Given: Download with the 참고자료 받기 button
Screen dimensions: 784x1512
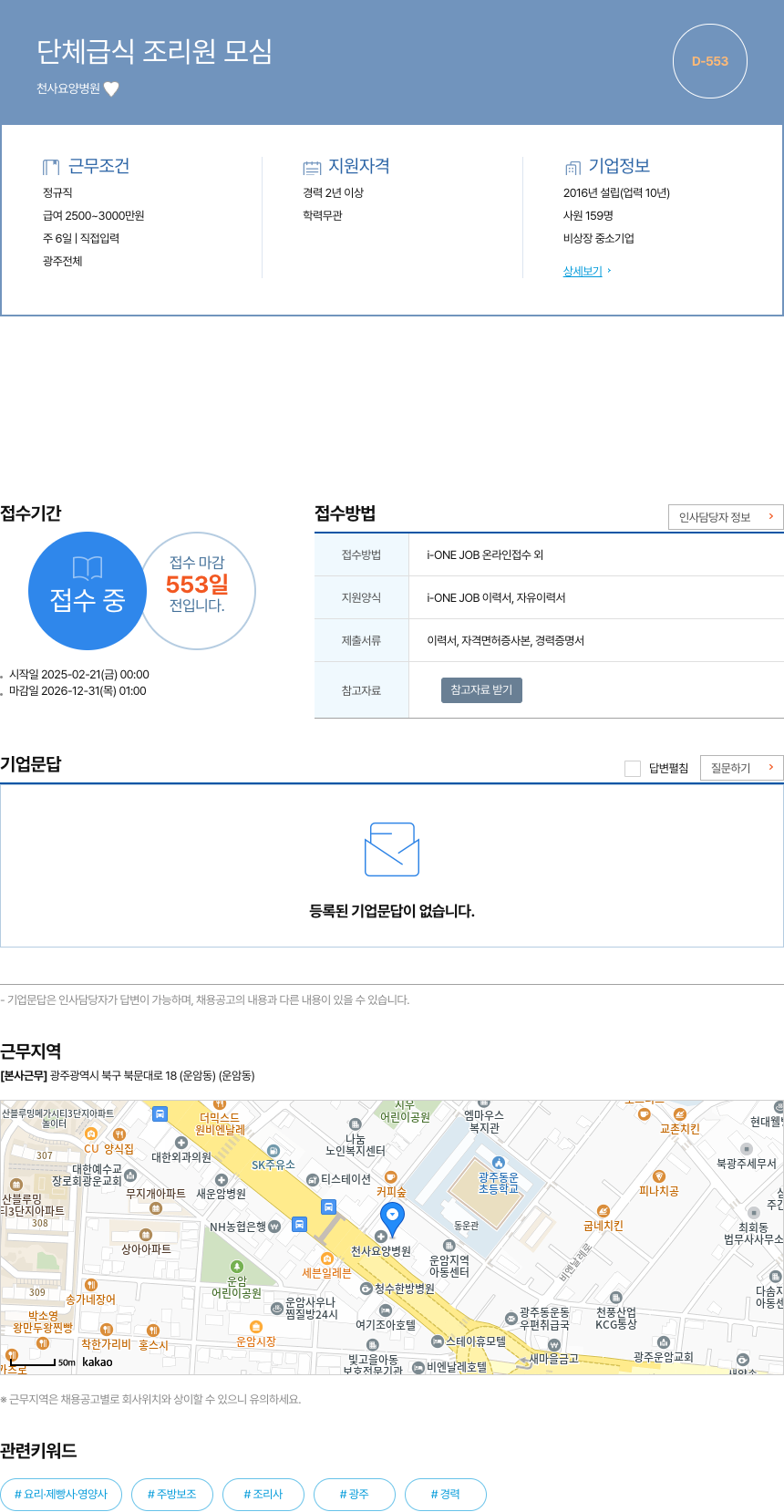Looking at the screenshot, I should [x=481, y=690].
